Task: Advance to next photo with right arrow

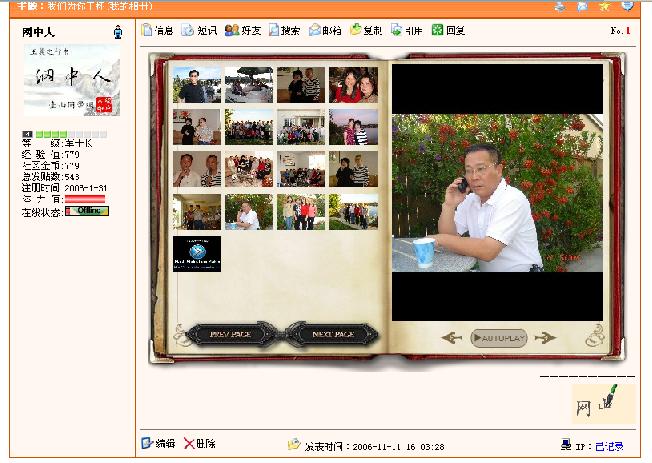Action: pyautogui.click(x=545, y=338)
